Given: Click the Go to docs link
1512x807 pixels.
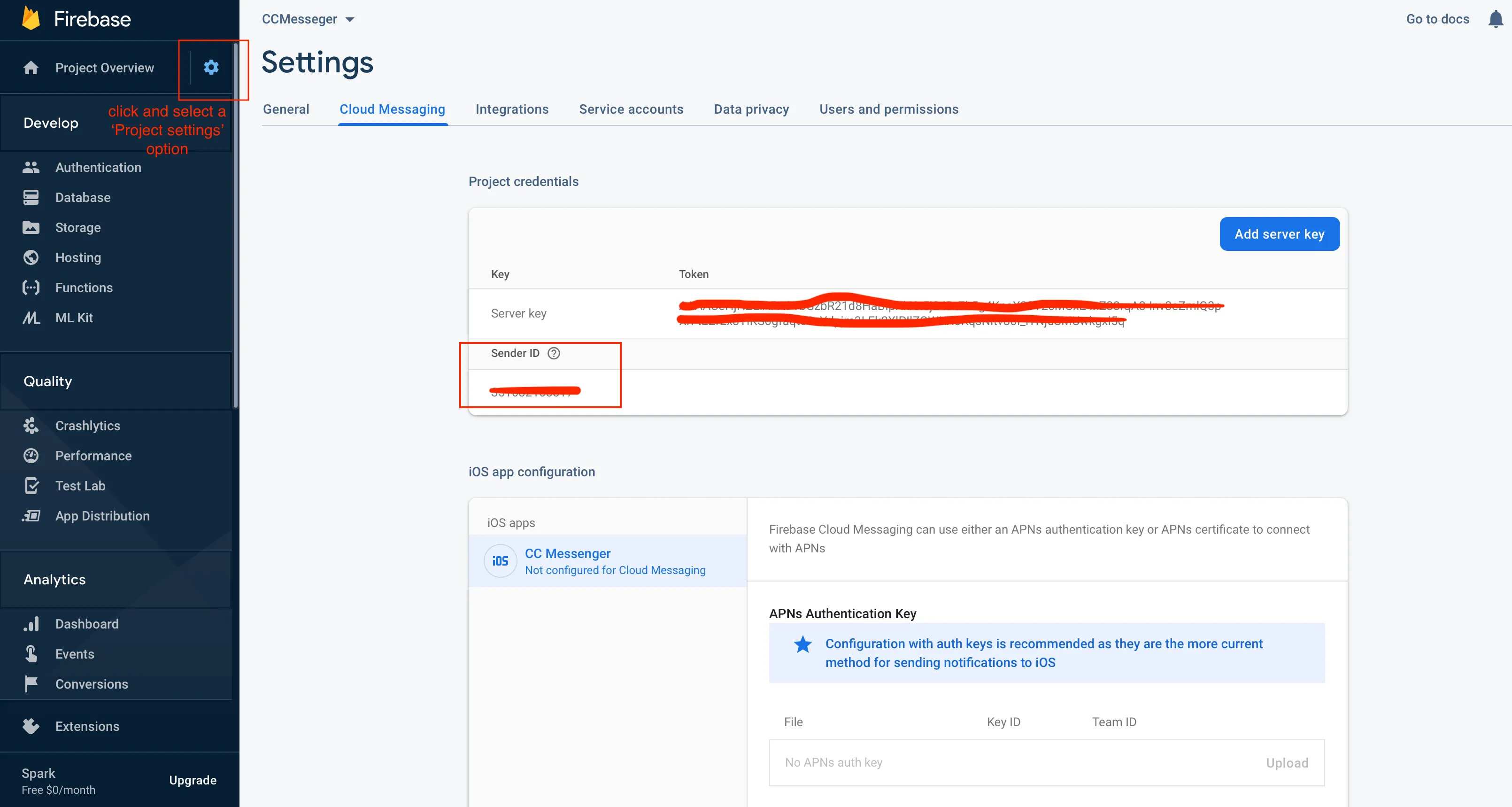Looking at the screenshot, I should coord(1437,19).
